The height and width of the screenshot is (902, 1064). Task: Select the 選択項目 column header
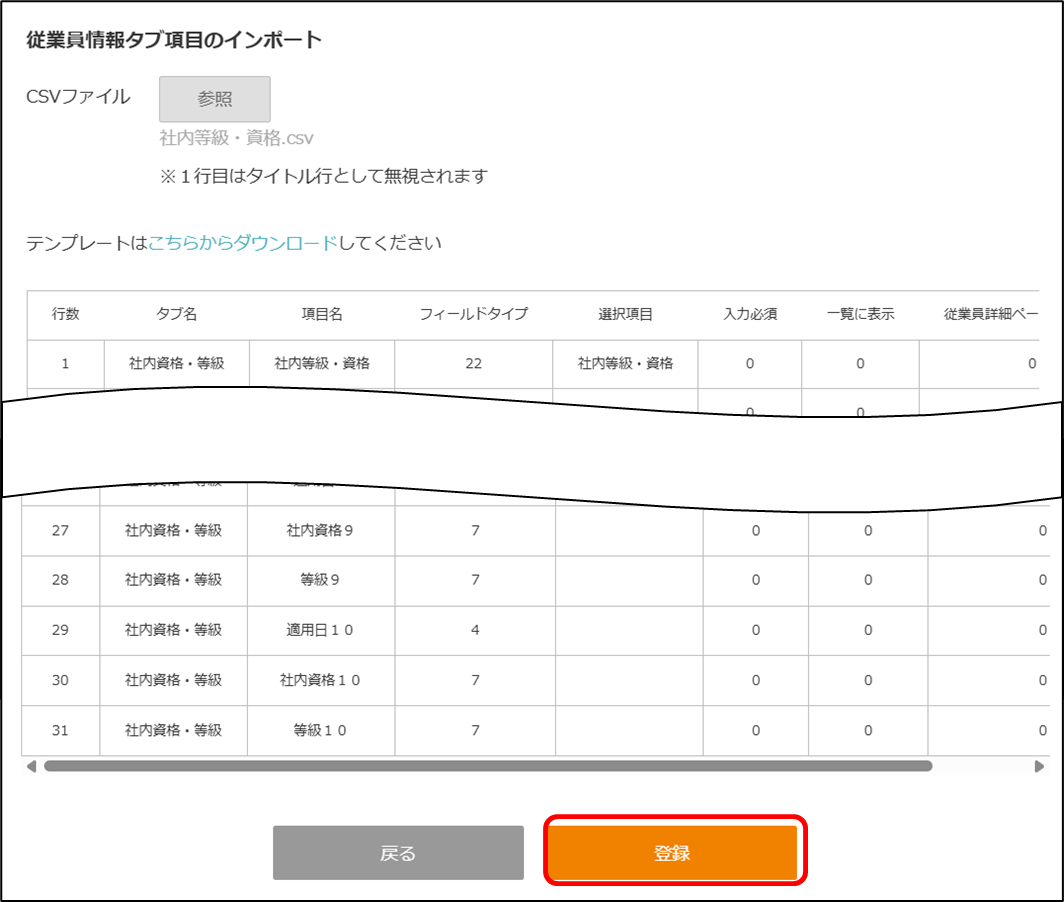[625, 314]
